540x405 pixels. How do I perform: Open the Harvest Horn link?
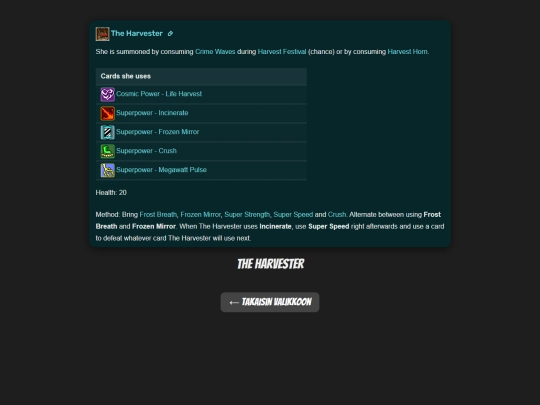(x=407, y=52)
